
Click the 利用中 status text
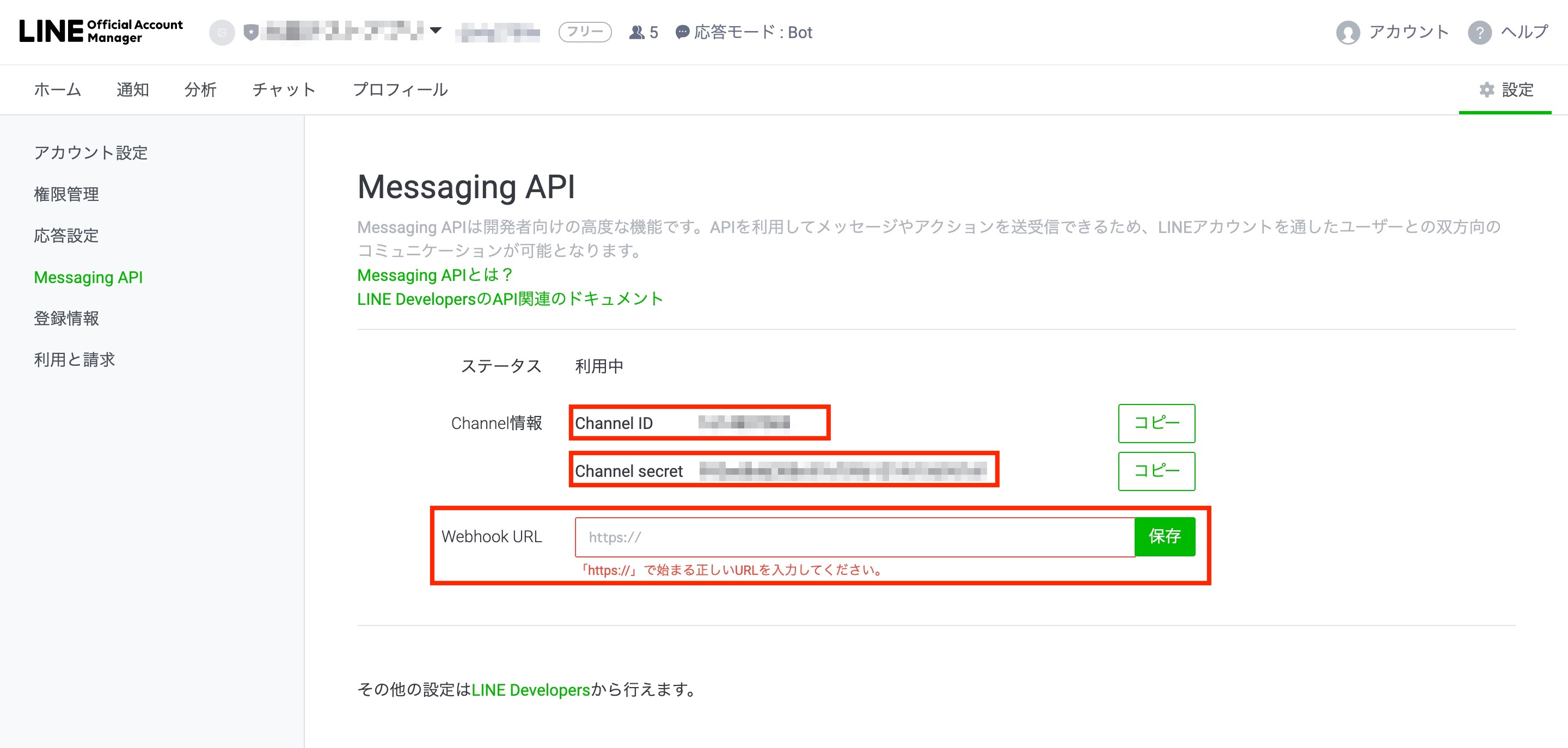point(599,366)
